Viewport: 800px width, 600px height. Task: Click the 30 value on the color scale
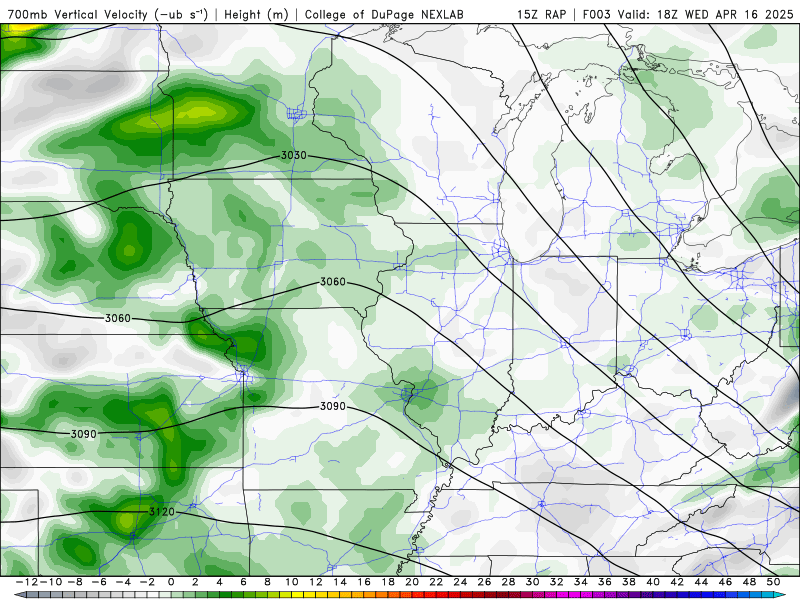coord(533,582)
